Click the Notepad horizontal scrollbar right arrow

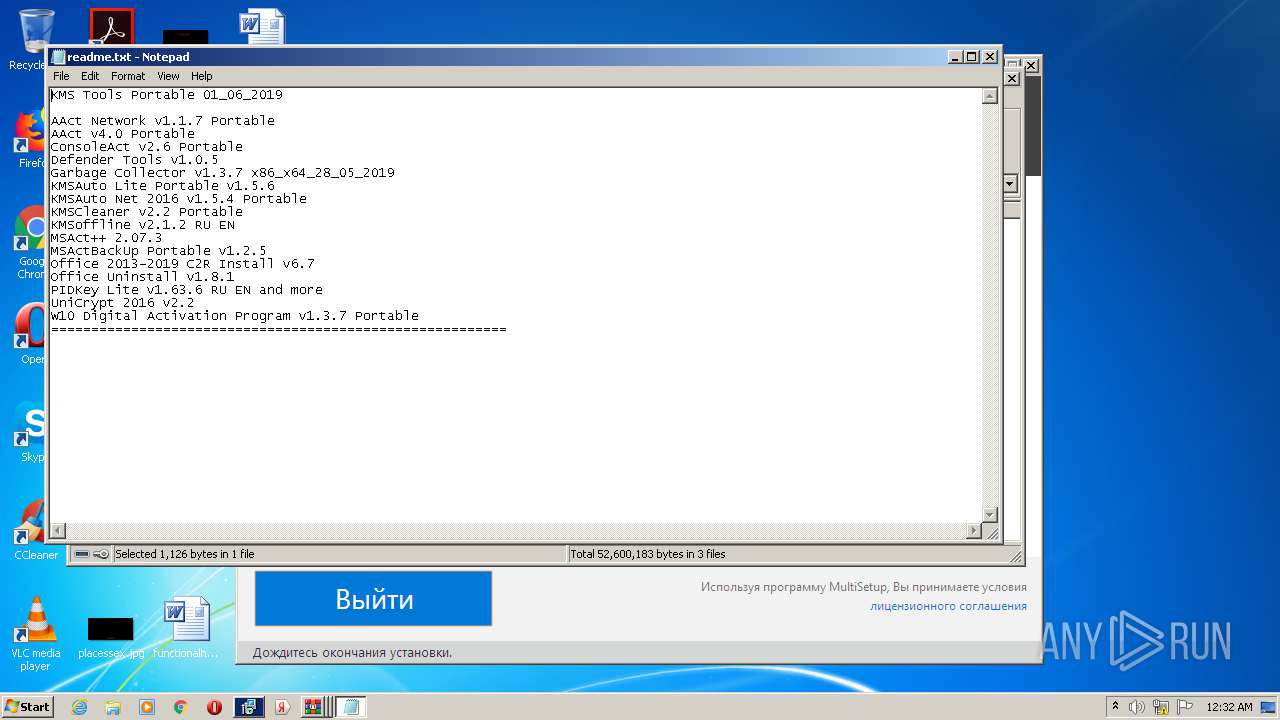click(x=974, y=531)
